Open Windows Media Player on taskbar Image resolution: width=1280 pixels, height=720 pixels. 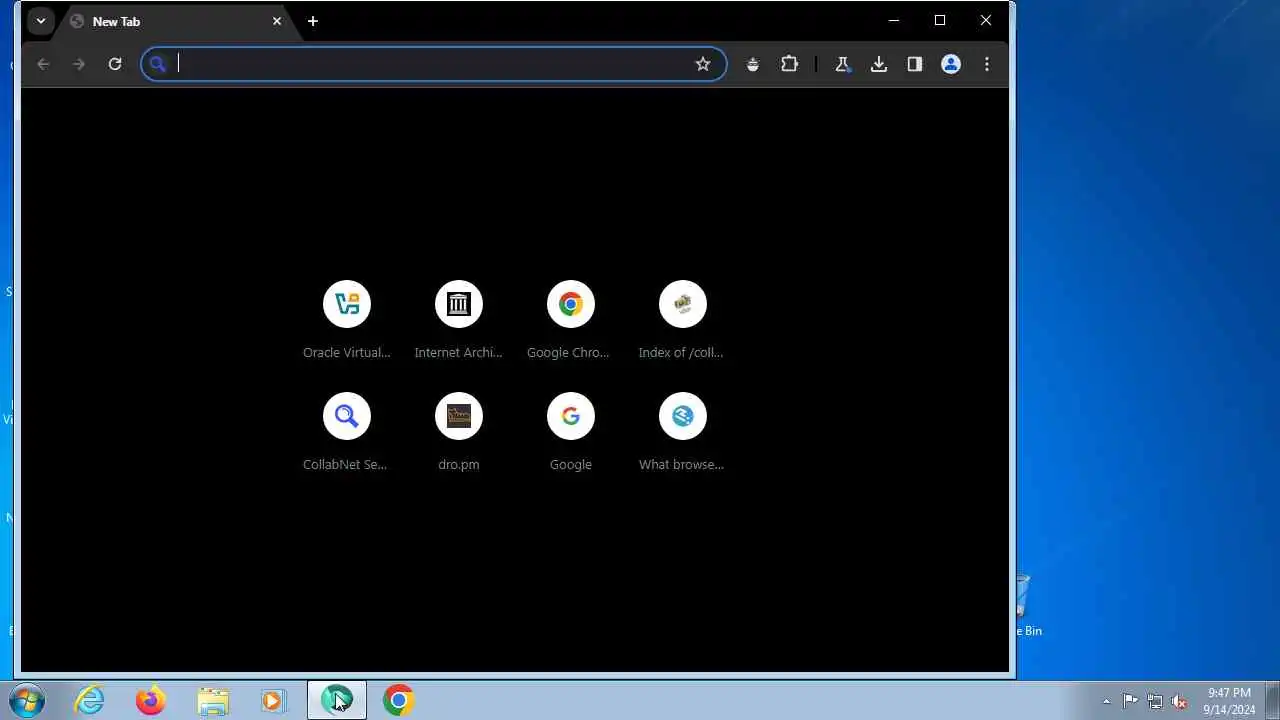point(274,700)
